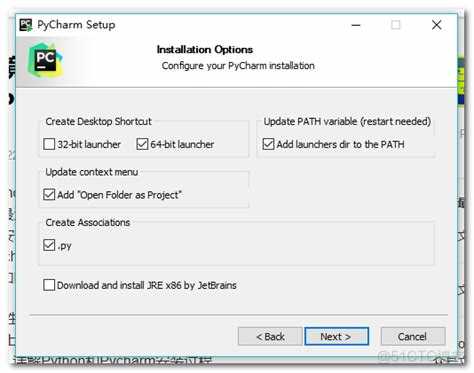Click the PyCharm title bar icon
474x373 pixels.
[26, 25]
